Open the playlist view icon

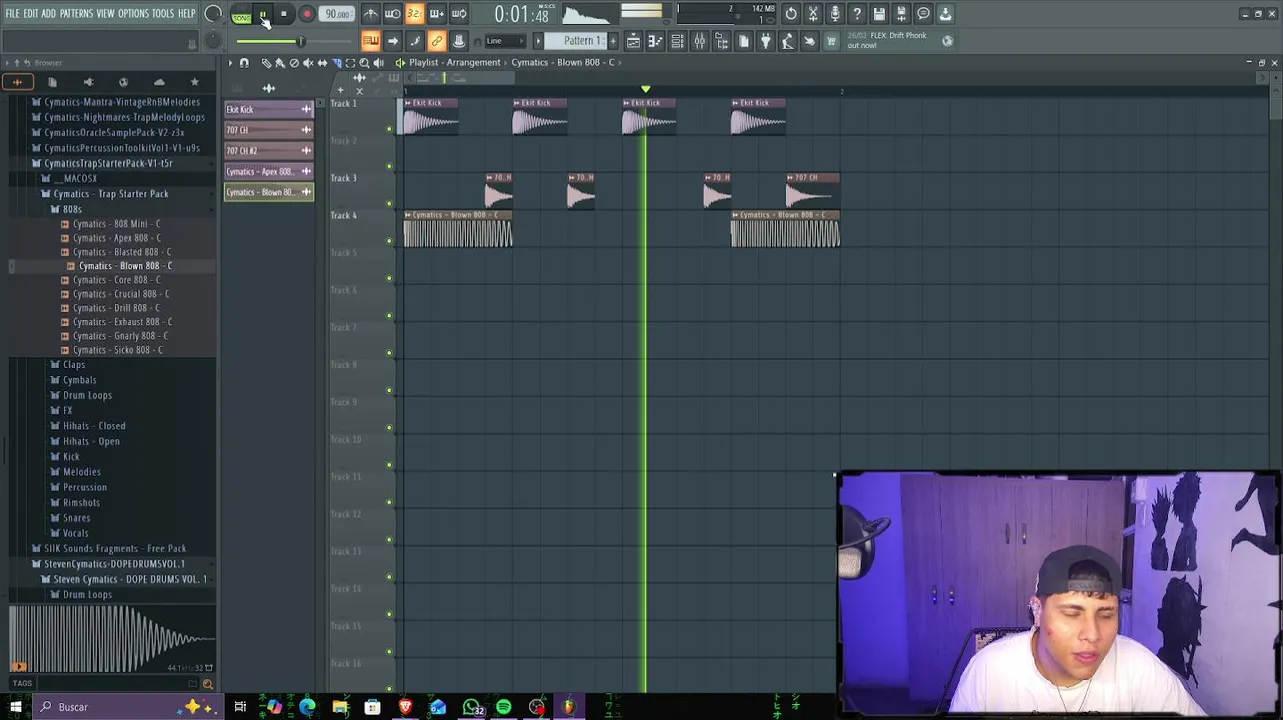634,41
